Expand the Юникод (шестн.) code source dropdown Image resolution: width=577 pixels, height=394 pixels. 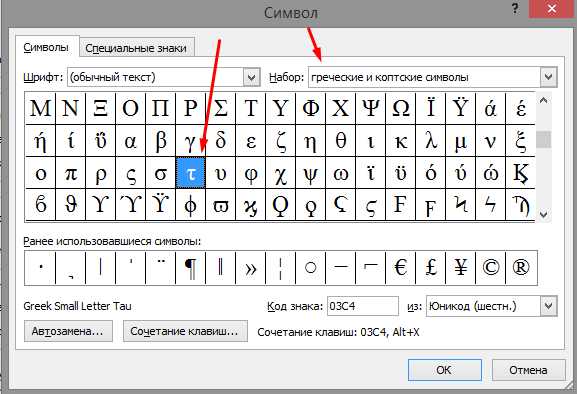548,306
